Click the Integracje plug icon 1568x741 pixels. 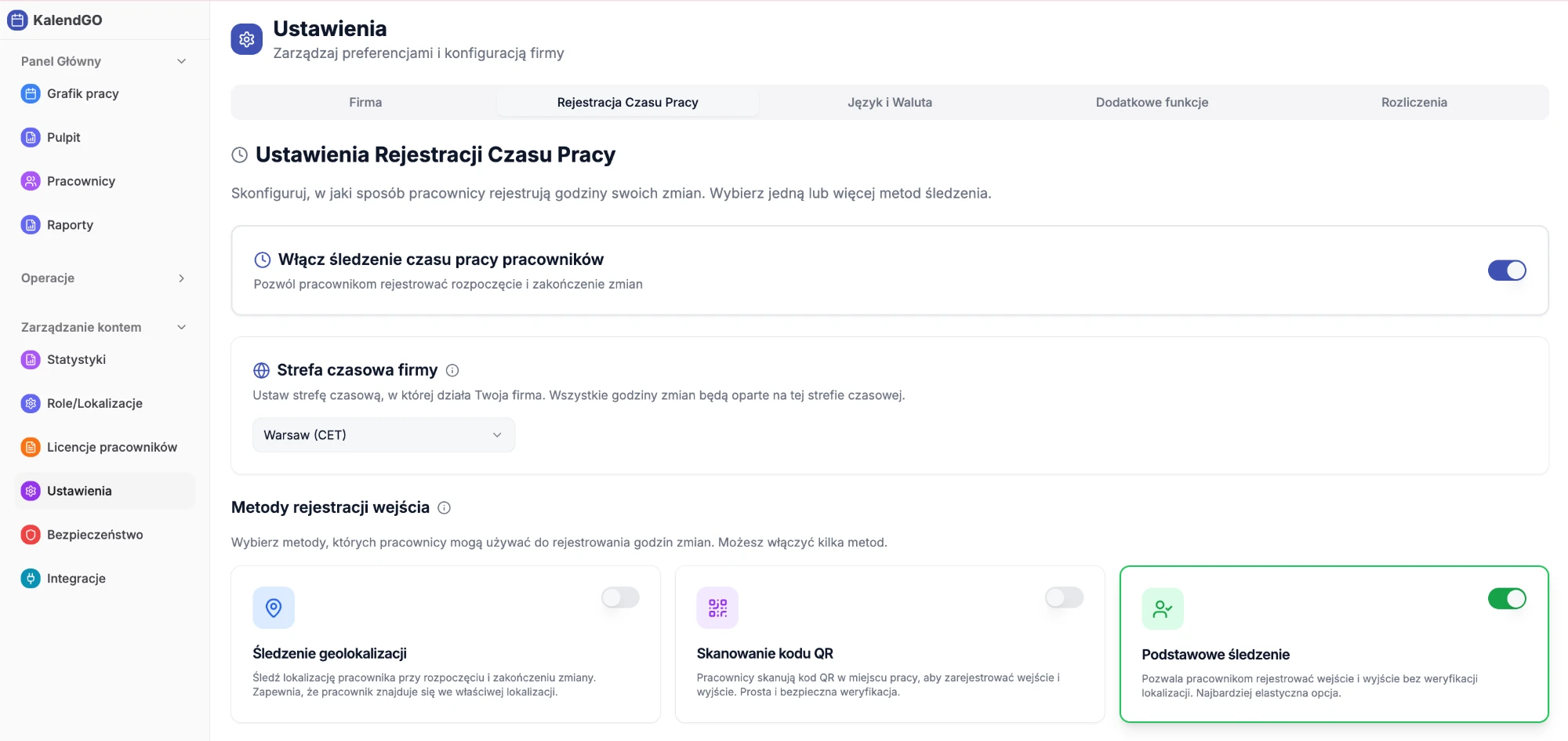pyautogui.click(x=31, y=579)
